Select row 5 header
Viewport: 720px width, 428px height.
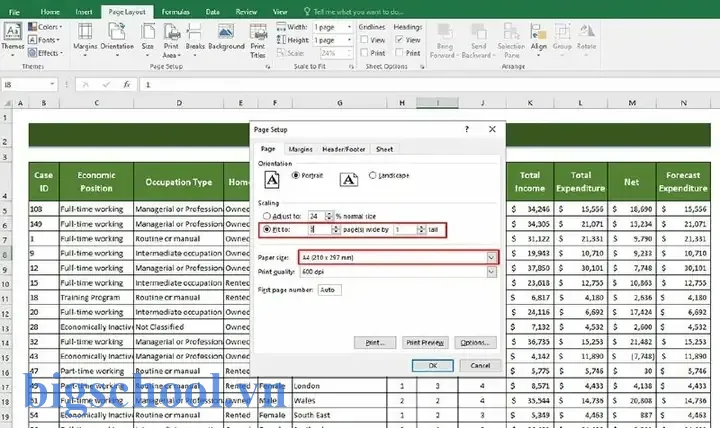pyautogui.click(x=6, y=210)
